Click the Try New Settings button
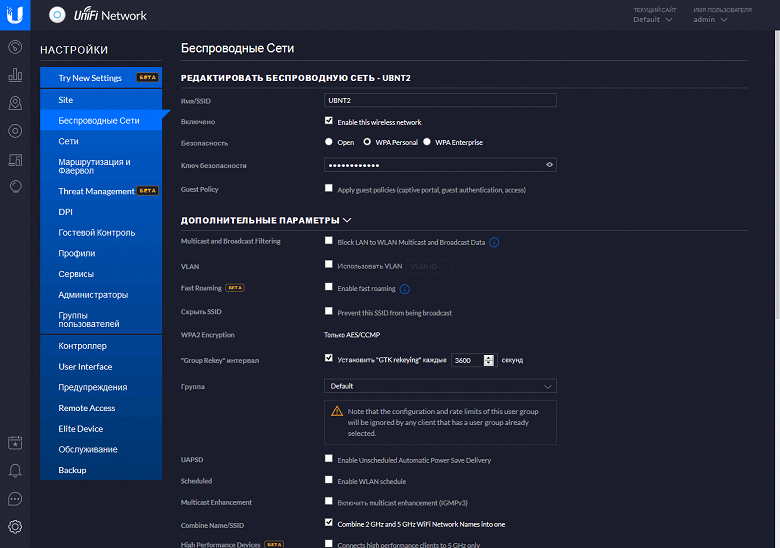This screenshot has height=548, width=780. pos(101,78)
